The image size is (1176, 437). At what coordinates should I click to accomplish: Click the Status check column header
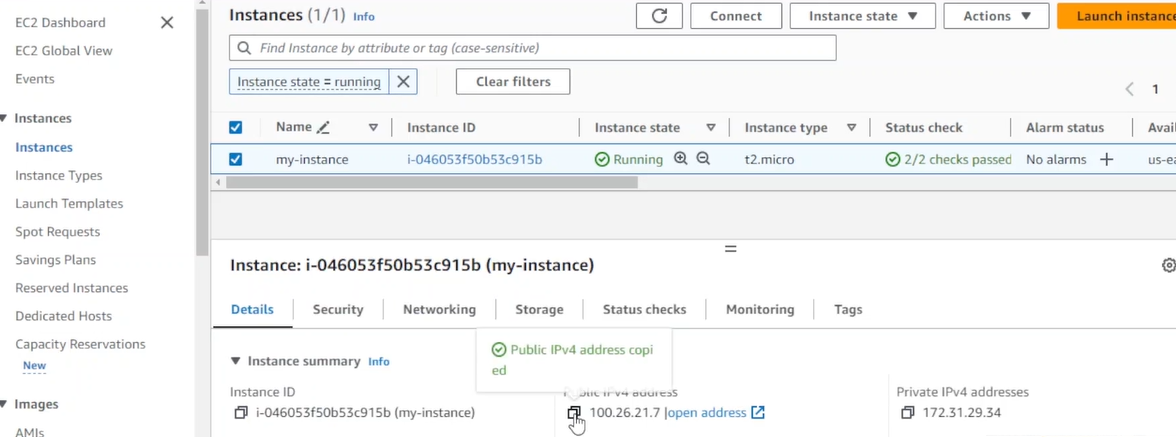(923, 127)
